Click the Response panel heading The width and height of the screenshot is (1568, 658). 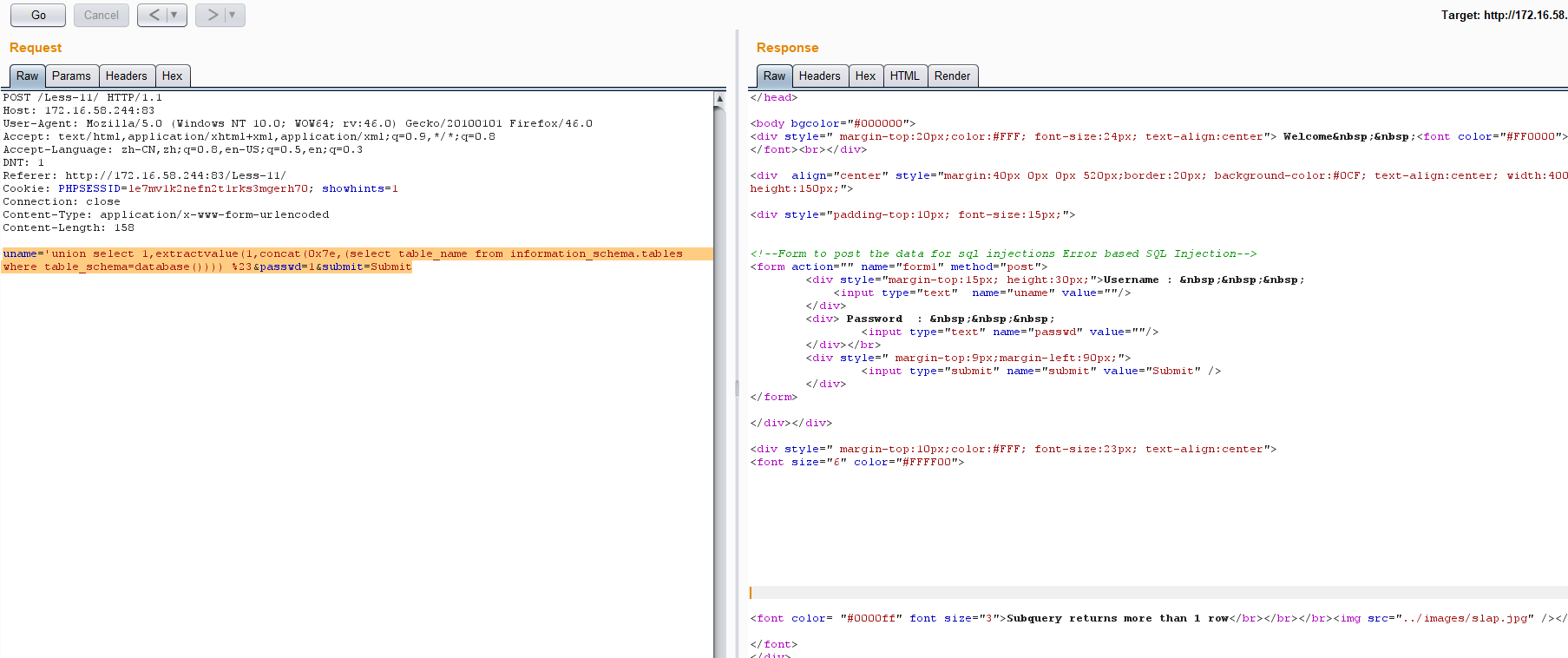pyautogui.click(x=788, y=48)
